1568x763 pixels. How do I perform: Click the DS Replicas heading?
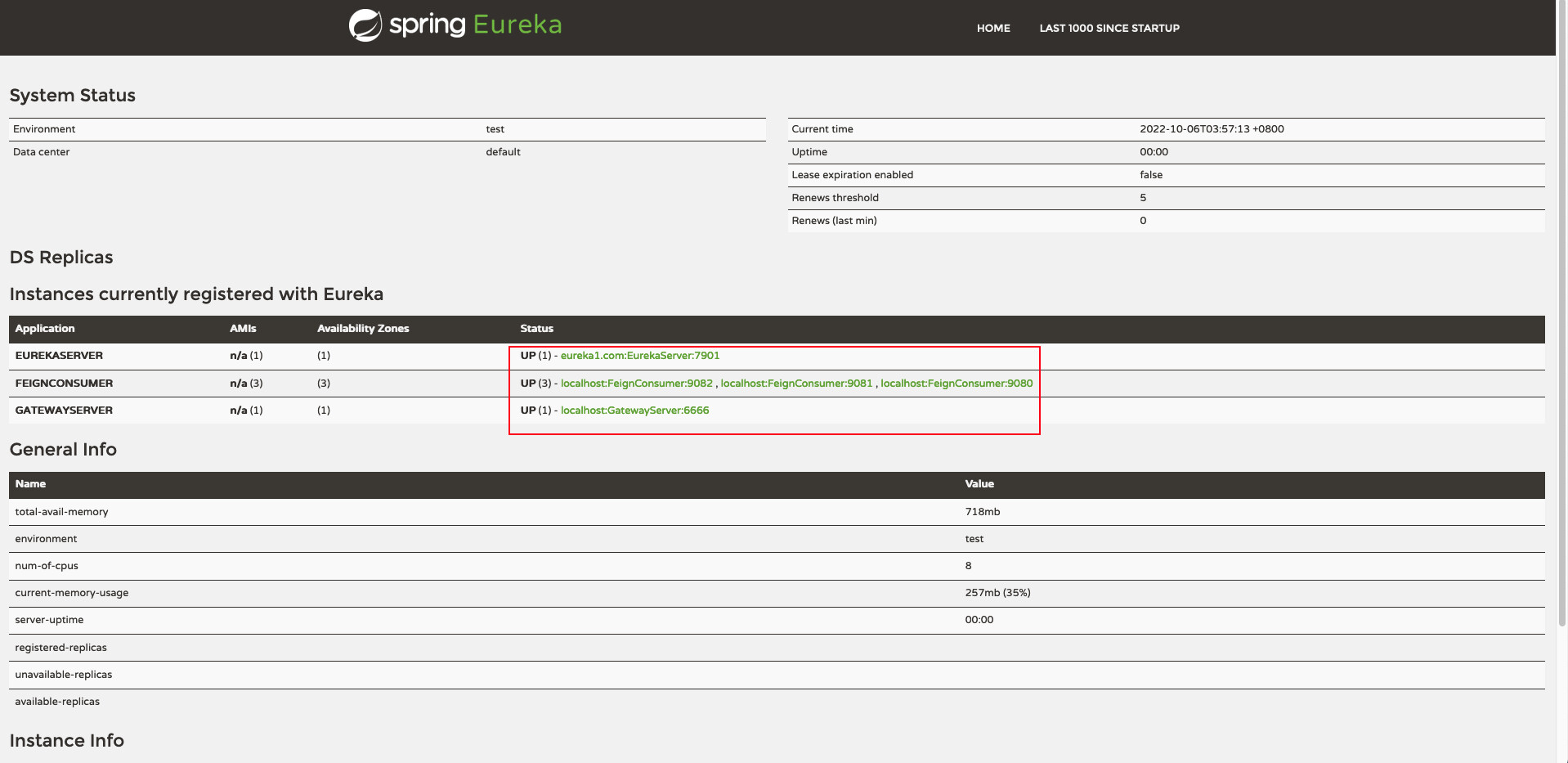(61, 258)
